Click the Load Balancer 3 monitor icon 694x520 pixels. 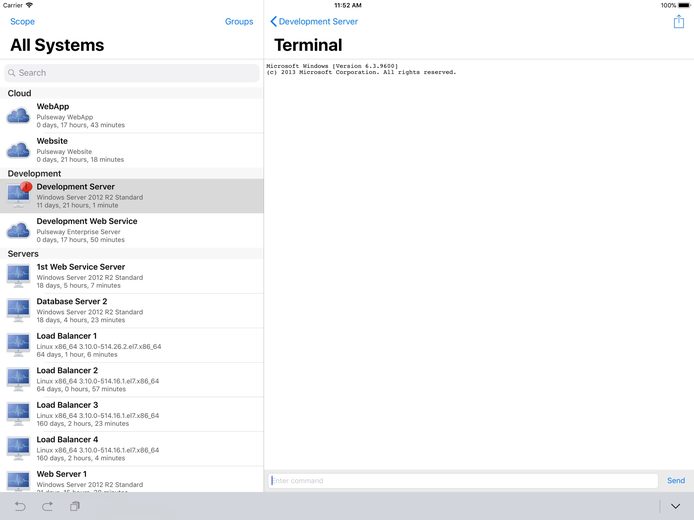coord(18,414)
